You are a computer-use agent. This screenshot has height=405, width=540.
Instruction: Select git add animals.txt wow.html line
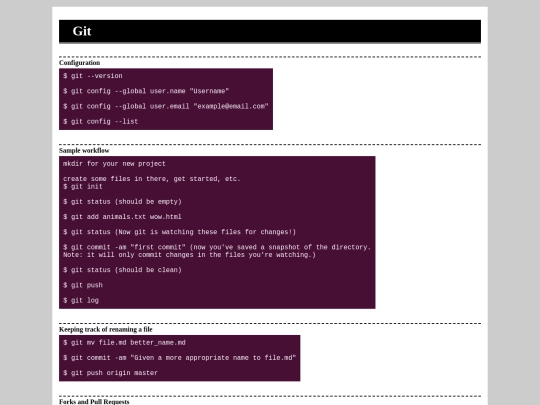(x=122, y=217)
